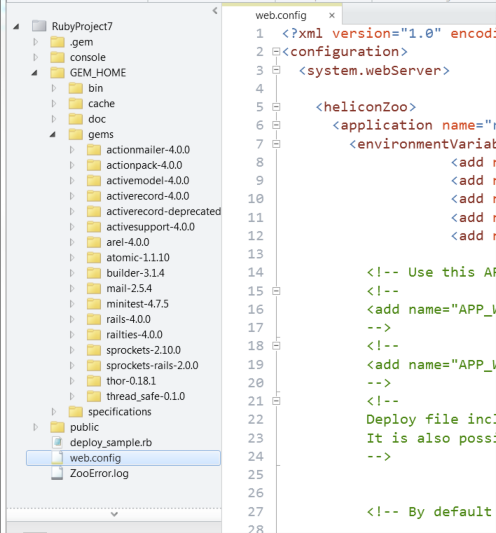Expand the cache folder arrow

point(54,103)
